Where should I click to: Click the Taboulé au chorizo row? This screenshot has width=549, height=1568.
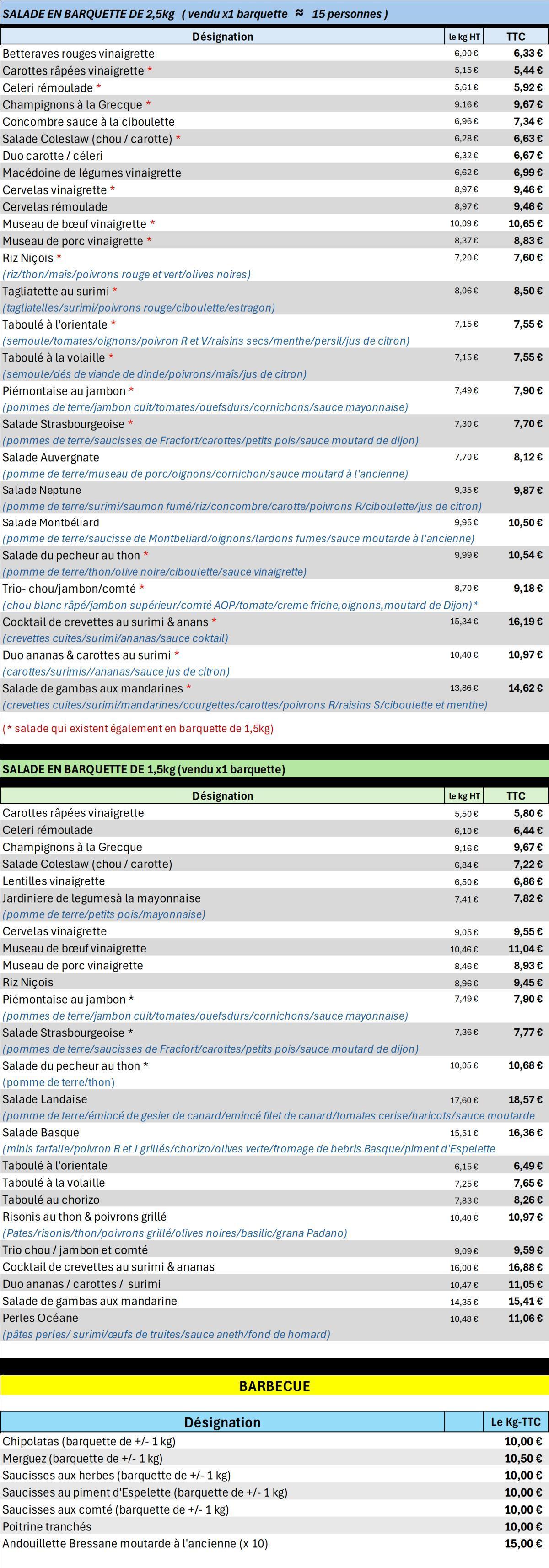click(x=274, y=1200)
